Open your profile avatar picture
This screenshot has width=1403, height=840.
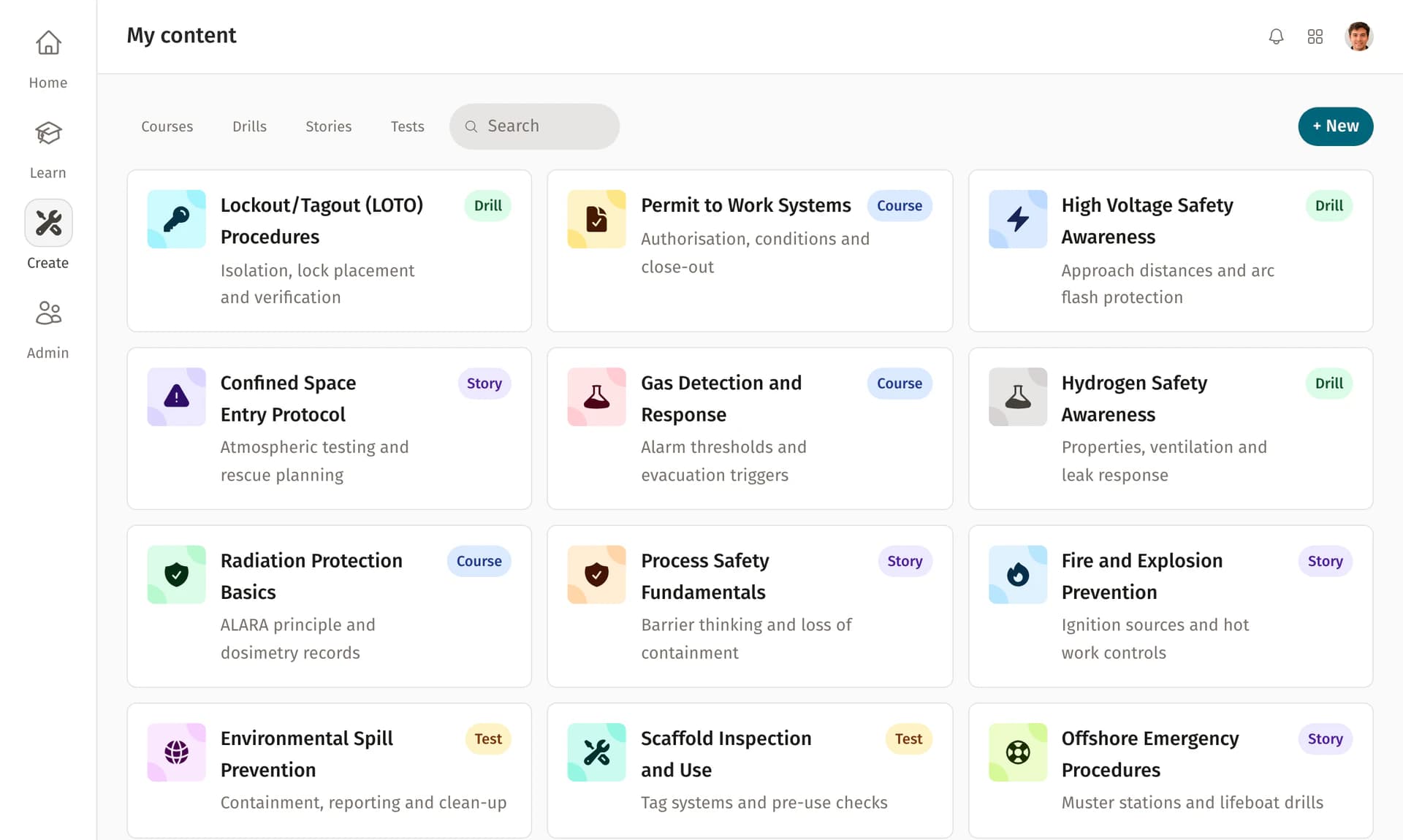(x=1359, y=36)
